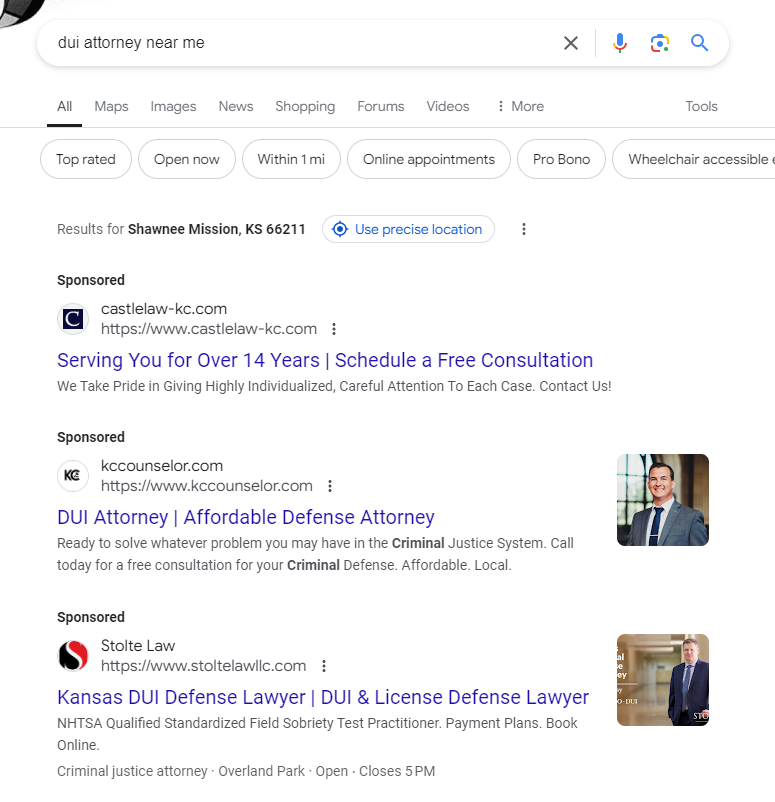Open the three-dot options next to location

tap(523, 229)
